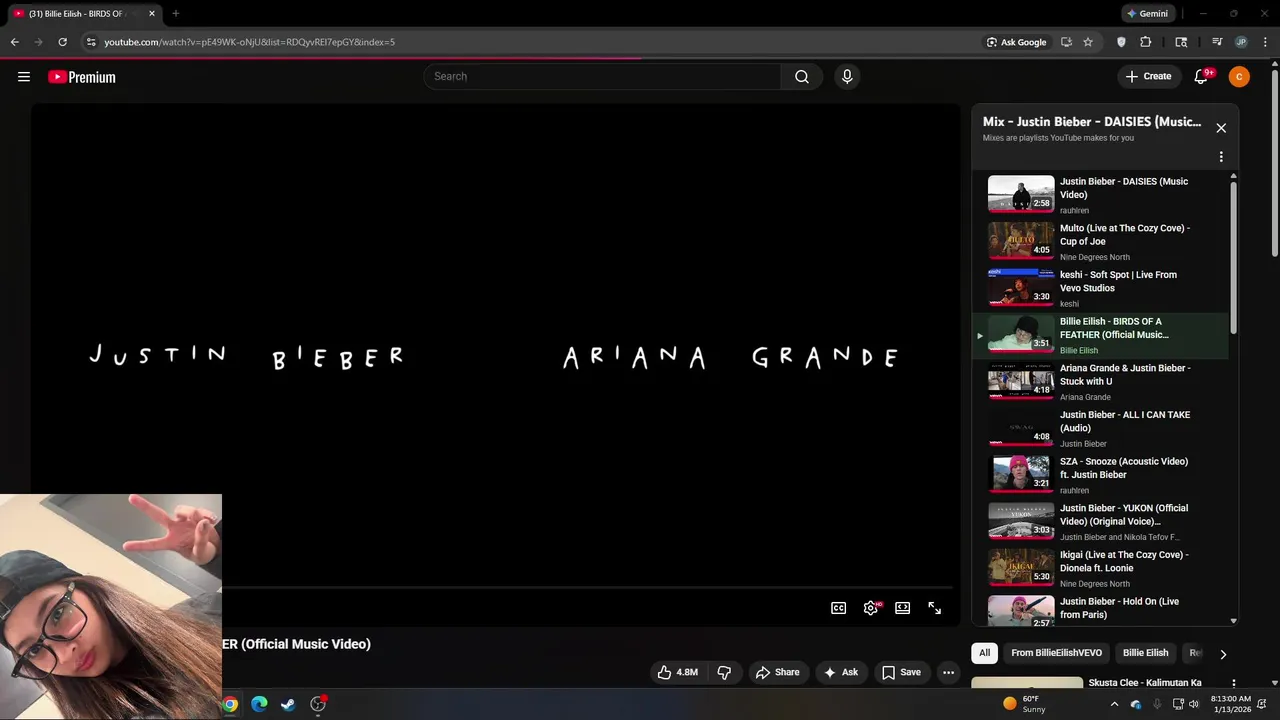Screen dimensions: 1280x720
Task: Select the address bar URL
Action: [250, 42]
